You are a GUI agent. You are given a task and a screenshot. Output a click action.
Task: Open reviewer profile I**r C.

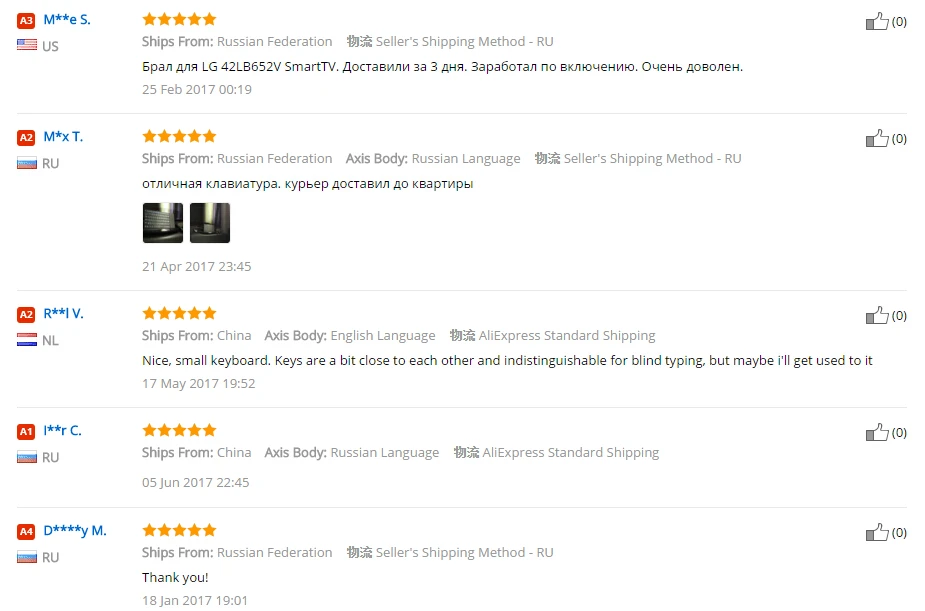(x=62, y=431)
